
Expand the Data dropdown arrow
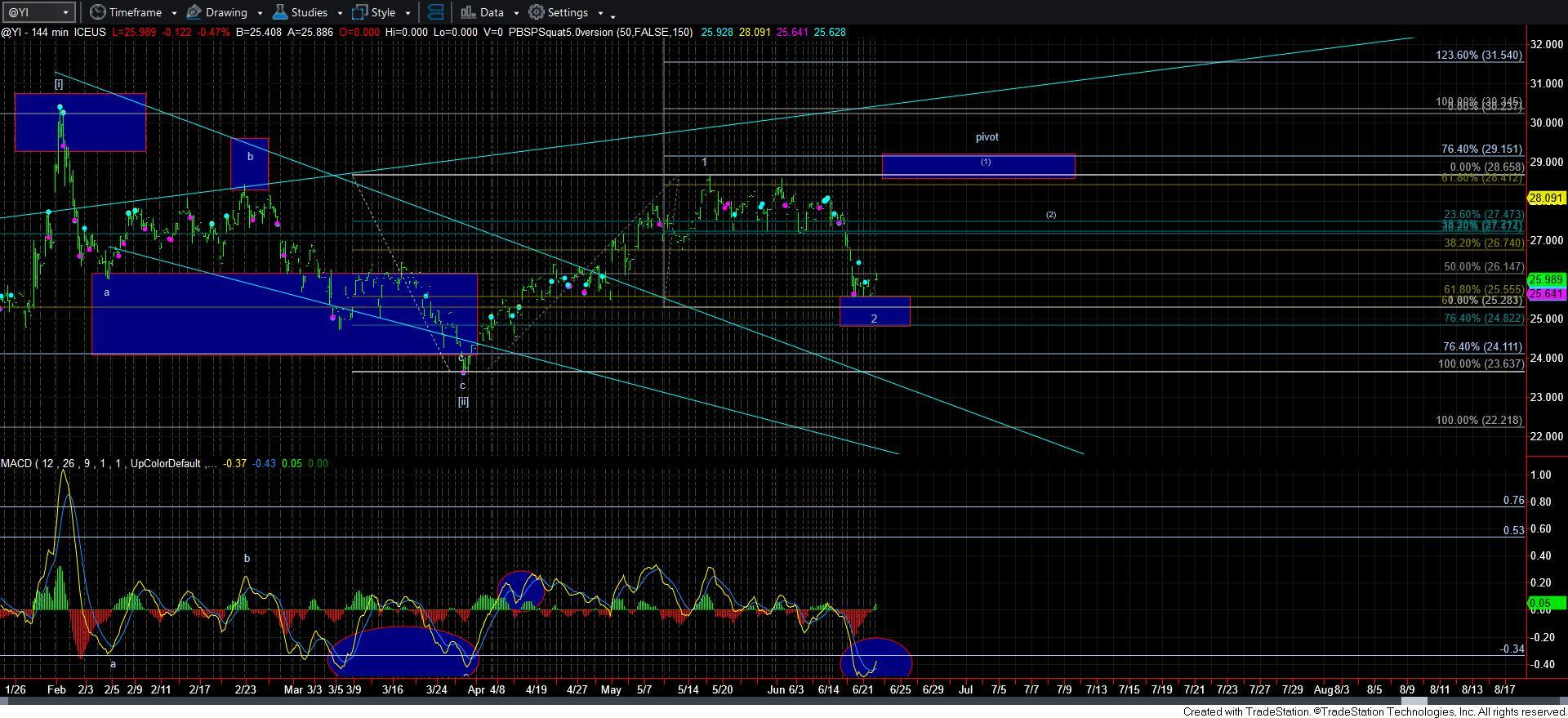[516, 13]
